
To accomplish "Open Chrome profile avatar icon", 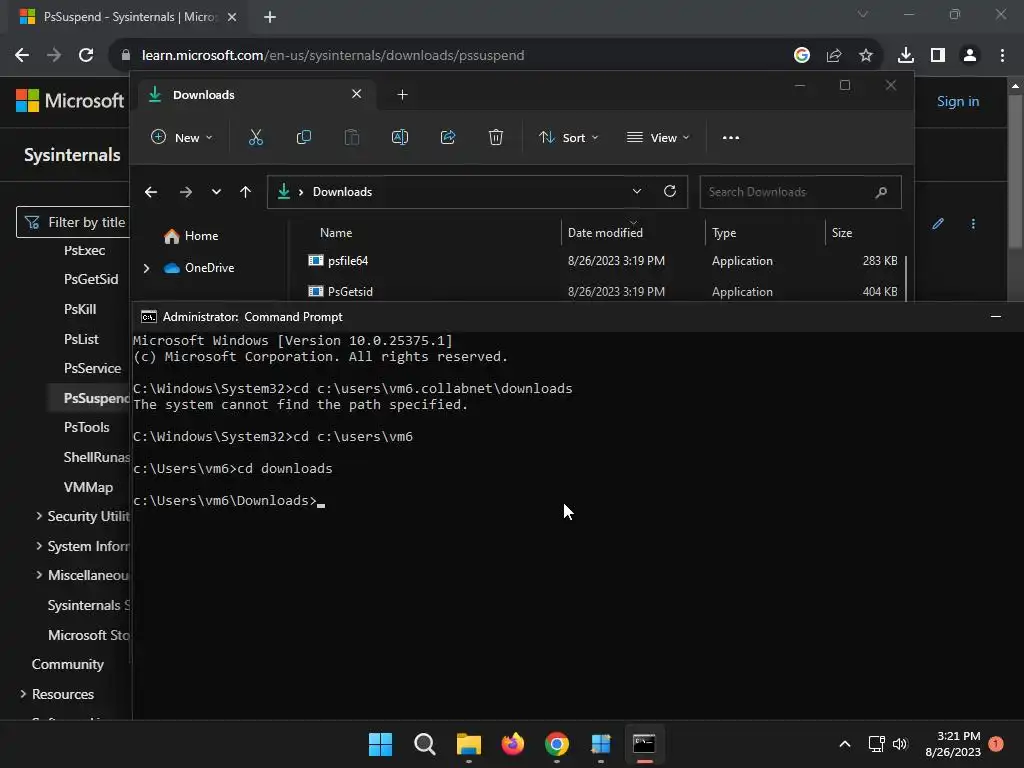I will tap(970, 56).
